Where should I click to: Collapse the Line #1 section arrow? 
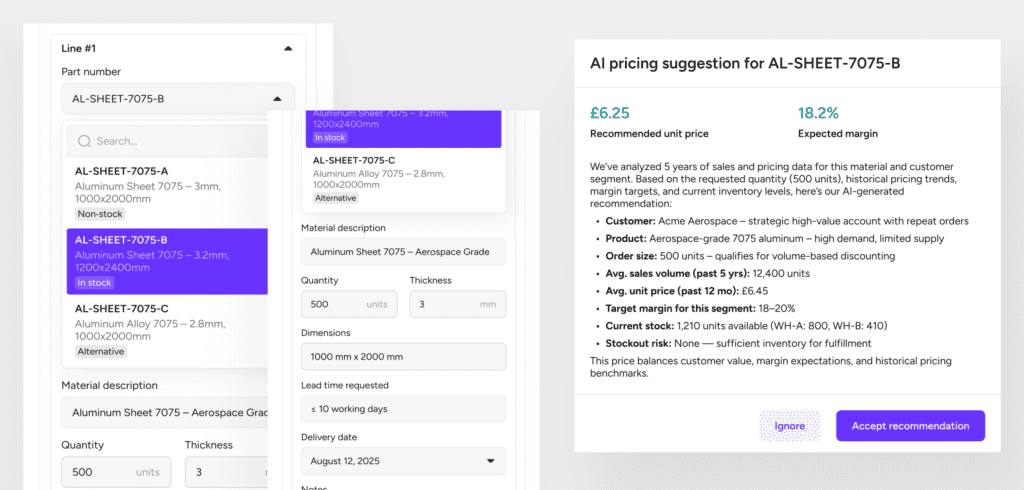click(288, 48)
